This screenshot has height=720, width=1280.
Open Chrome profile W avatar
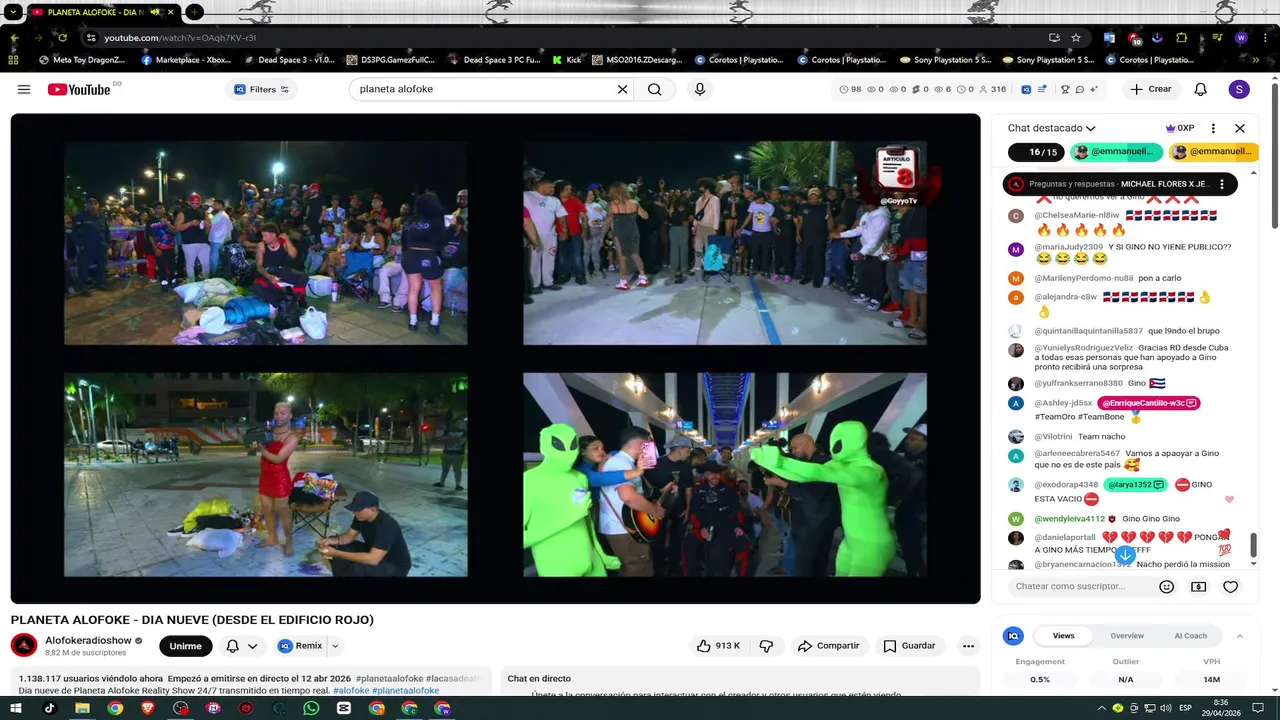1241,38
